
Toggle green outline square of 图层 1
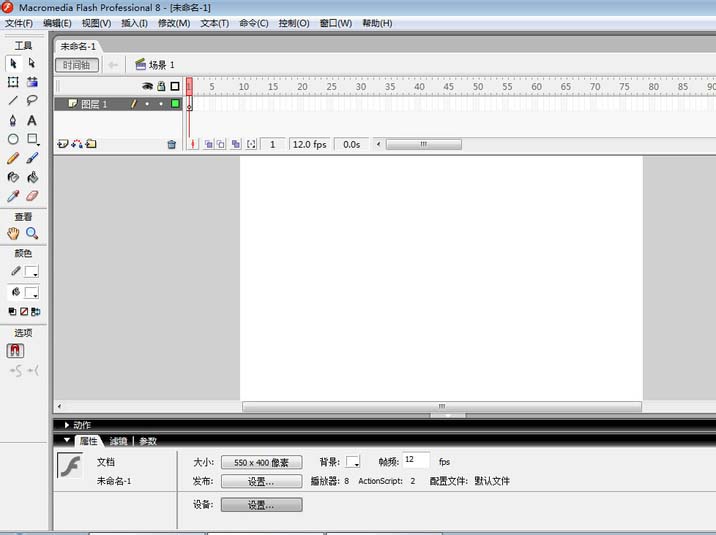coord(175,104)
